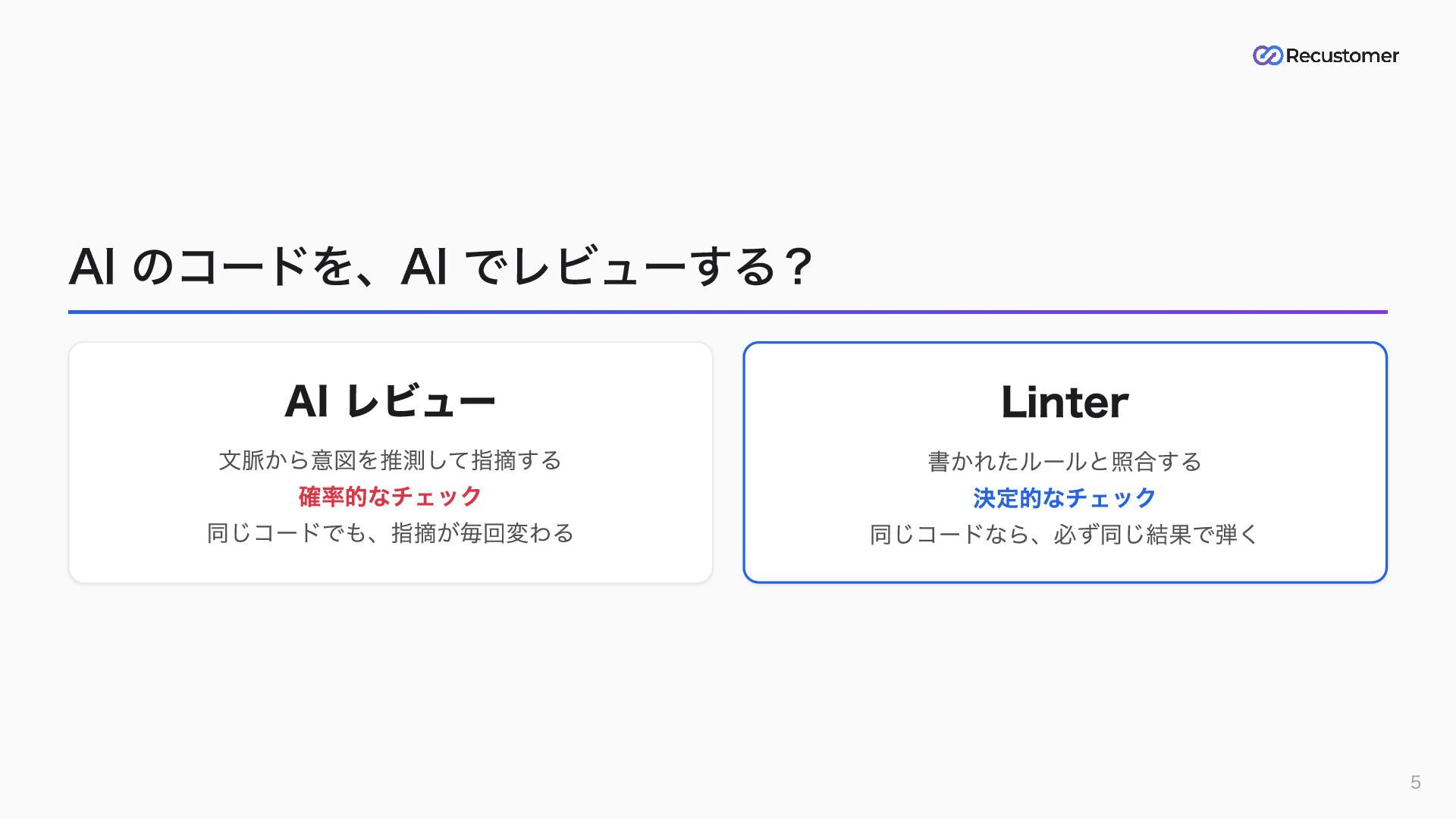Select the slide title AI のコードを、AI でレビューする?

tap(441, 267)
